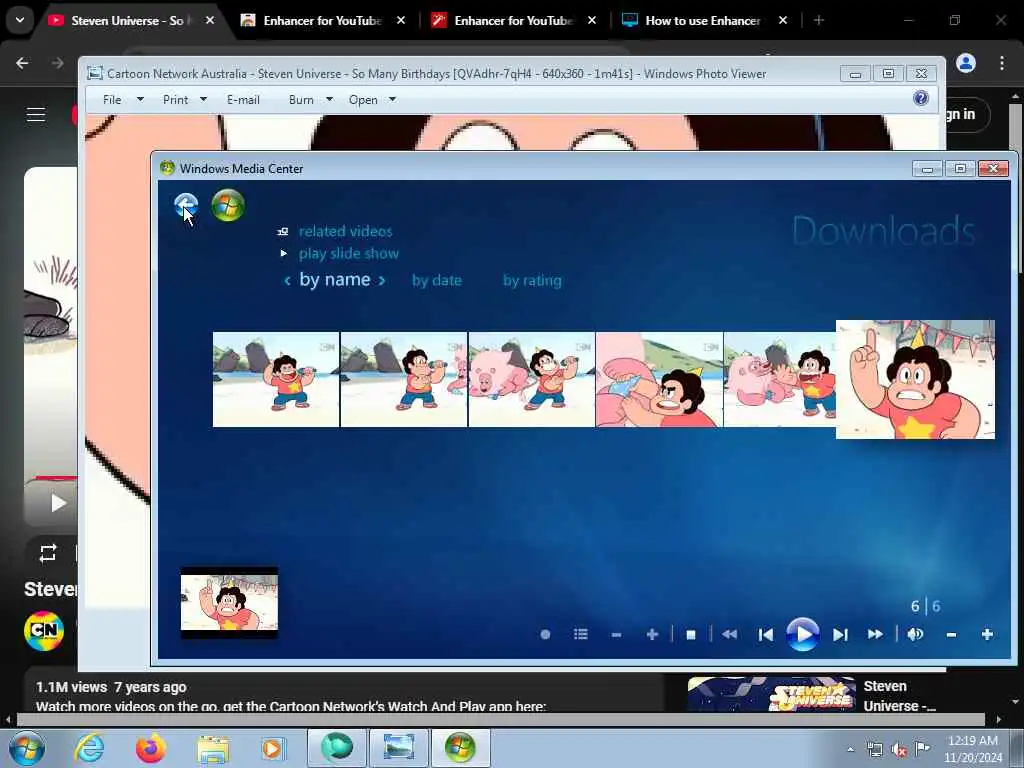Open related videos link
The width and height of the screenshot is (1024, 768).
click(345, 231)
